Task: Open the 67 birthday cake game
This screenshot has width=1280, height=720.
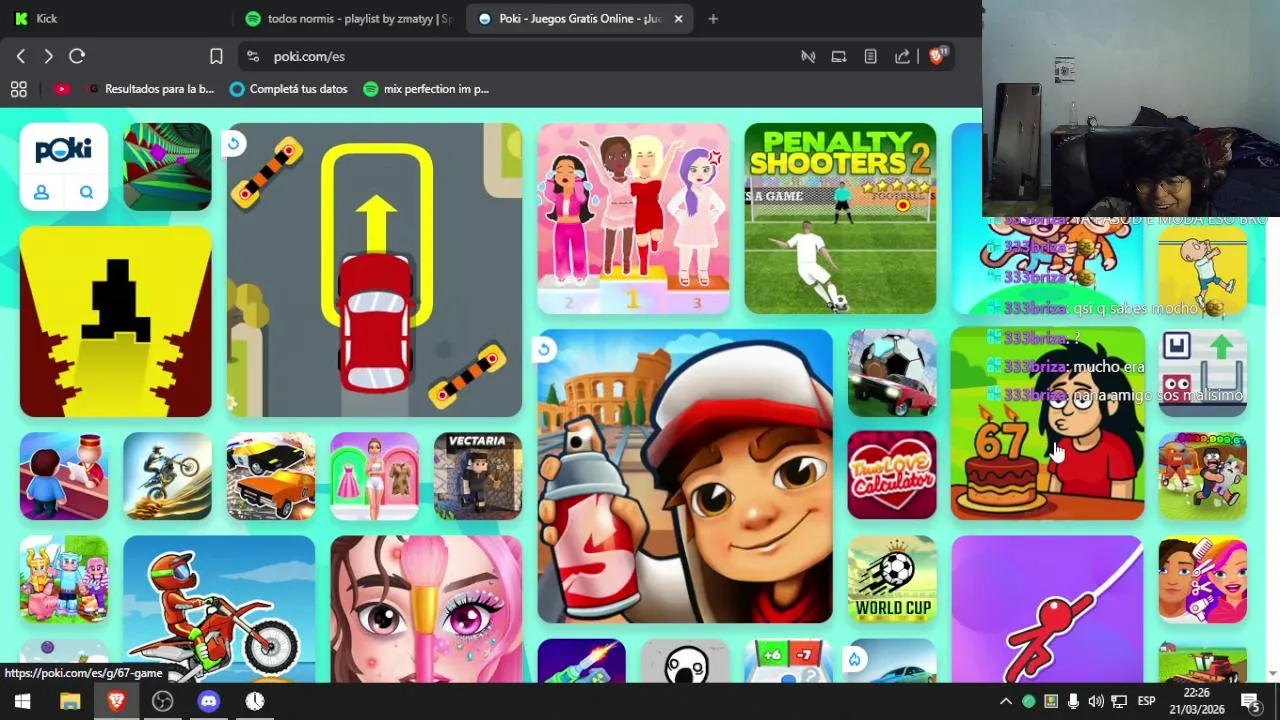Action: (1047, 424)
